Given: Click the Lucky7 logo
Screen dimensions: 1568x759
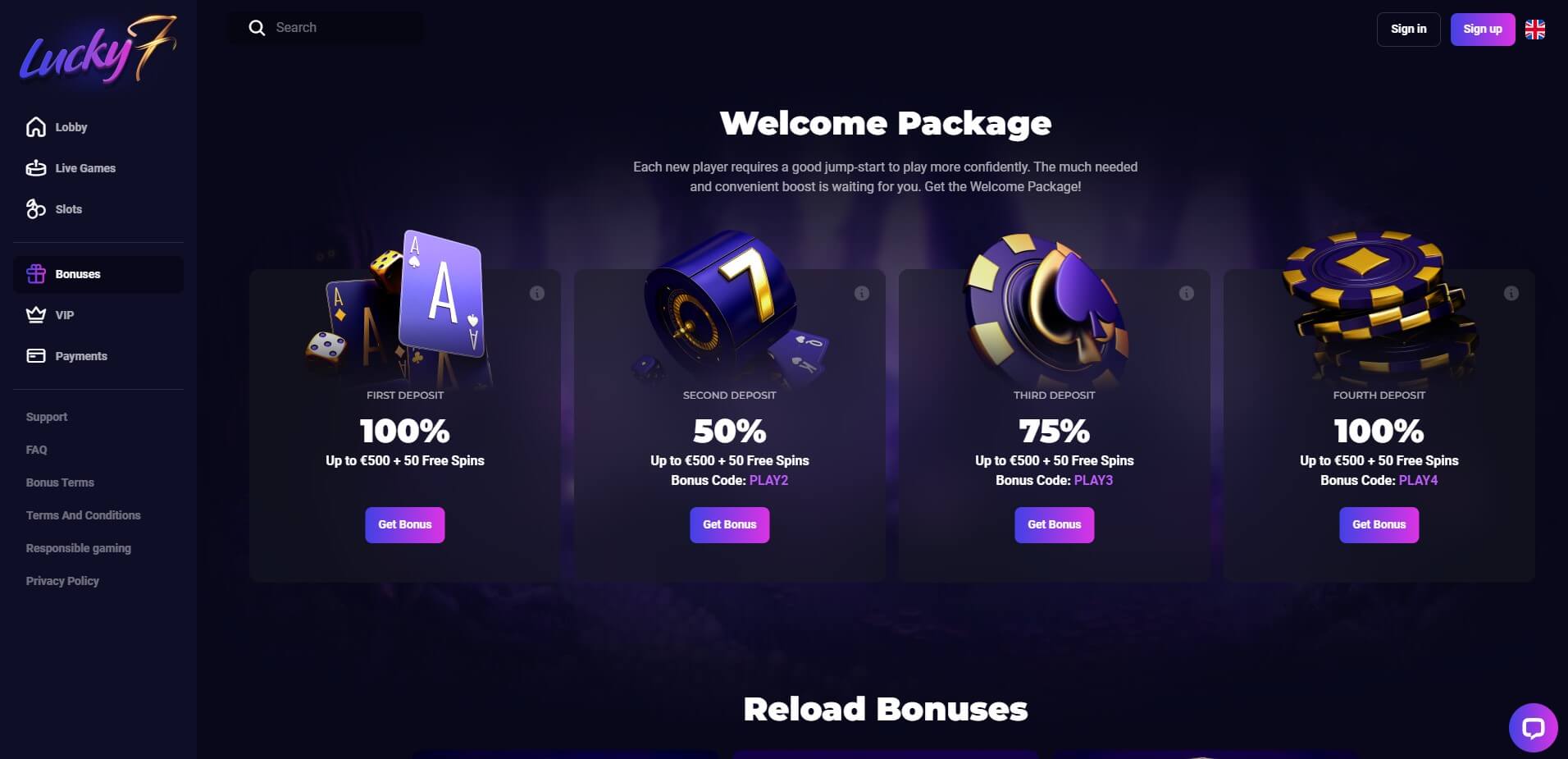Looking at the screenshot, I should pos(98,49).
